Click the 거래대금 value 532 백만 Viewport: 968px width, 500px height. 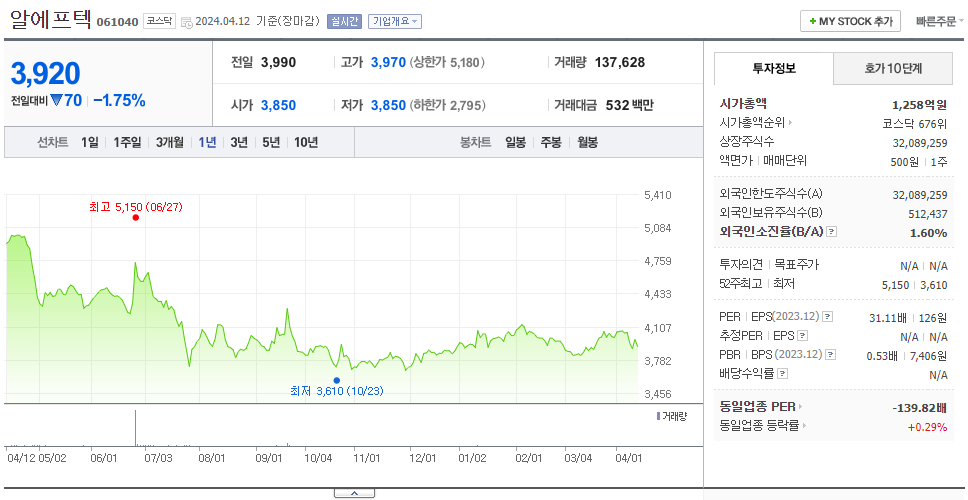tap(629, 106)
